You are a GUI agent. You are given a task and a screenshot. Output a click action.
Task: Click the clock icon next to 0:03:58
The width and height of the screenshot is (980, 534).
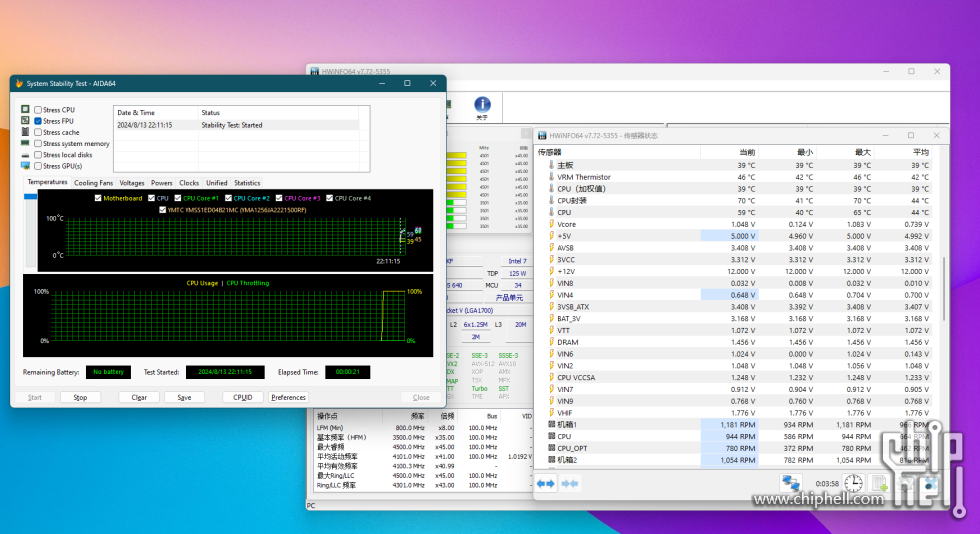coord(853,483)
